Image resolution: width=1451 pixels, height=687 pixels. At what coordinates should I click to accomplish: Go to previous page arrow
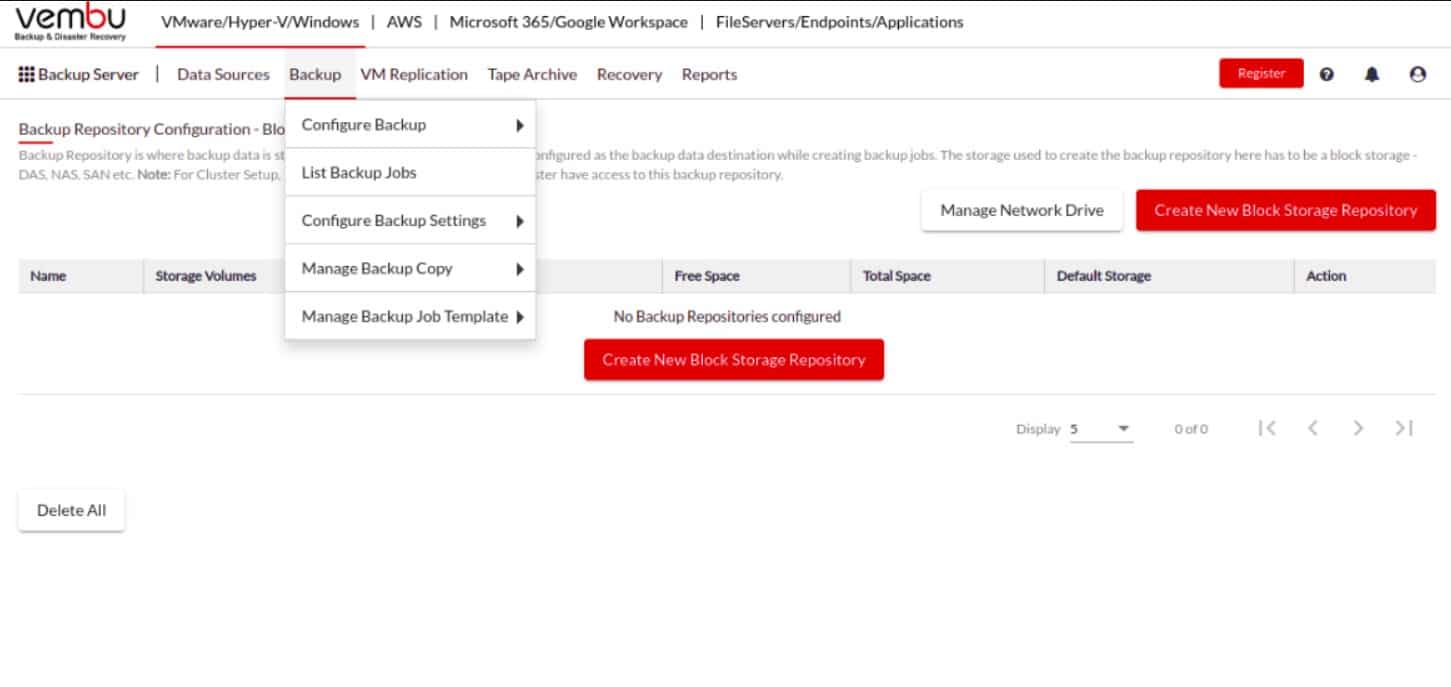[1313, 428]
